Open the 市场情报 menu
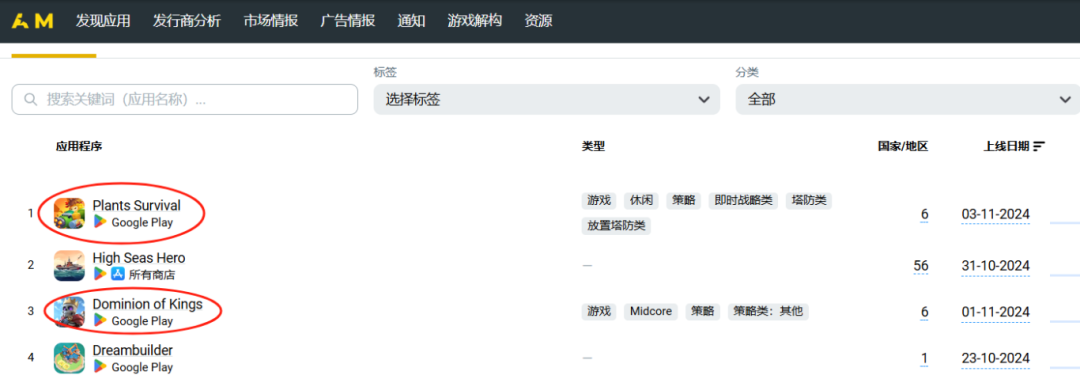This screenshot has height=379, width=1080. tap(271, 21)
